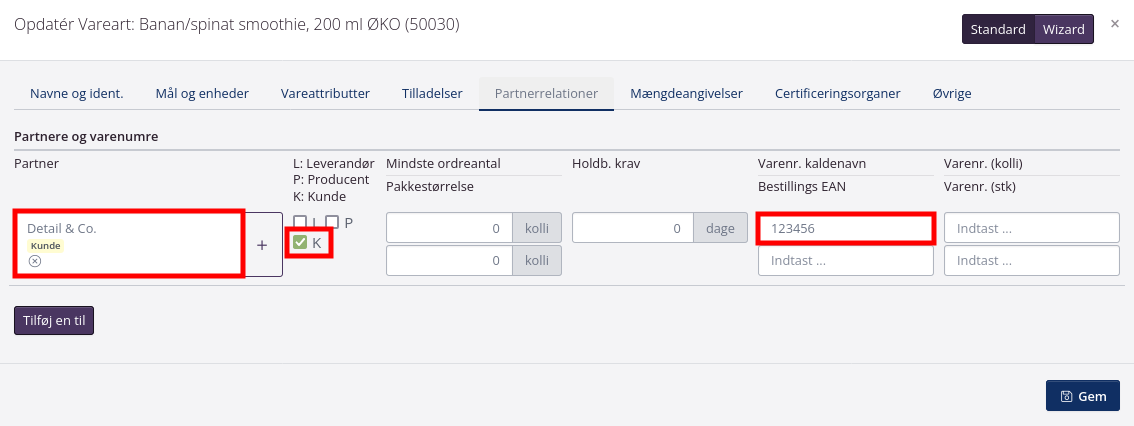The image size is (1134, 426).
Task: Click the plus icon beside Partner field
Action: click(x=262, y=244)
